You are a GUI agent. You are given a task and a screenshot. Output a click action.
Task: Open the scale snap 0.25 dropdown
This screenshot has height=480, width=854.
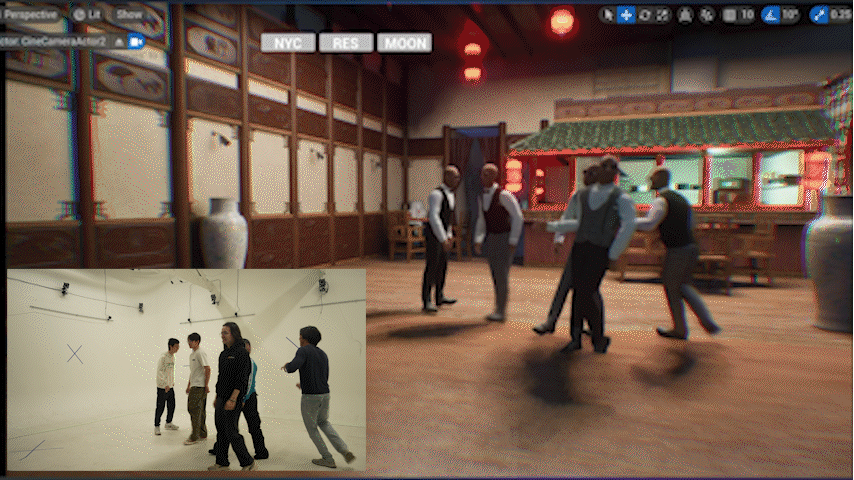tap(841, 15)
